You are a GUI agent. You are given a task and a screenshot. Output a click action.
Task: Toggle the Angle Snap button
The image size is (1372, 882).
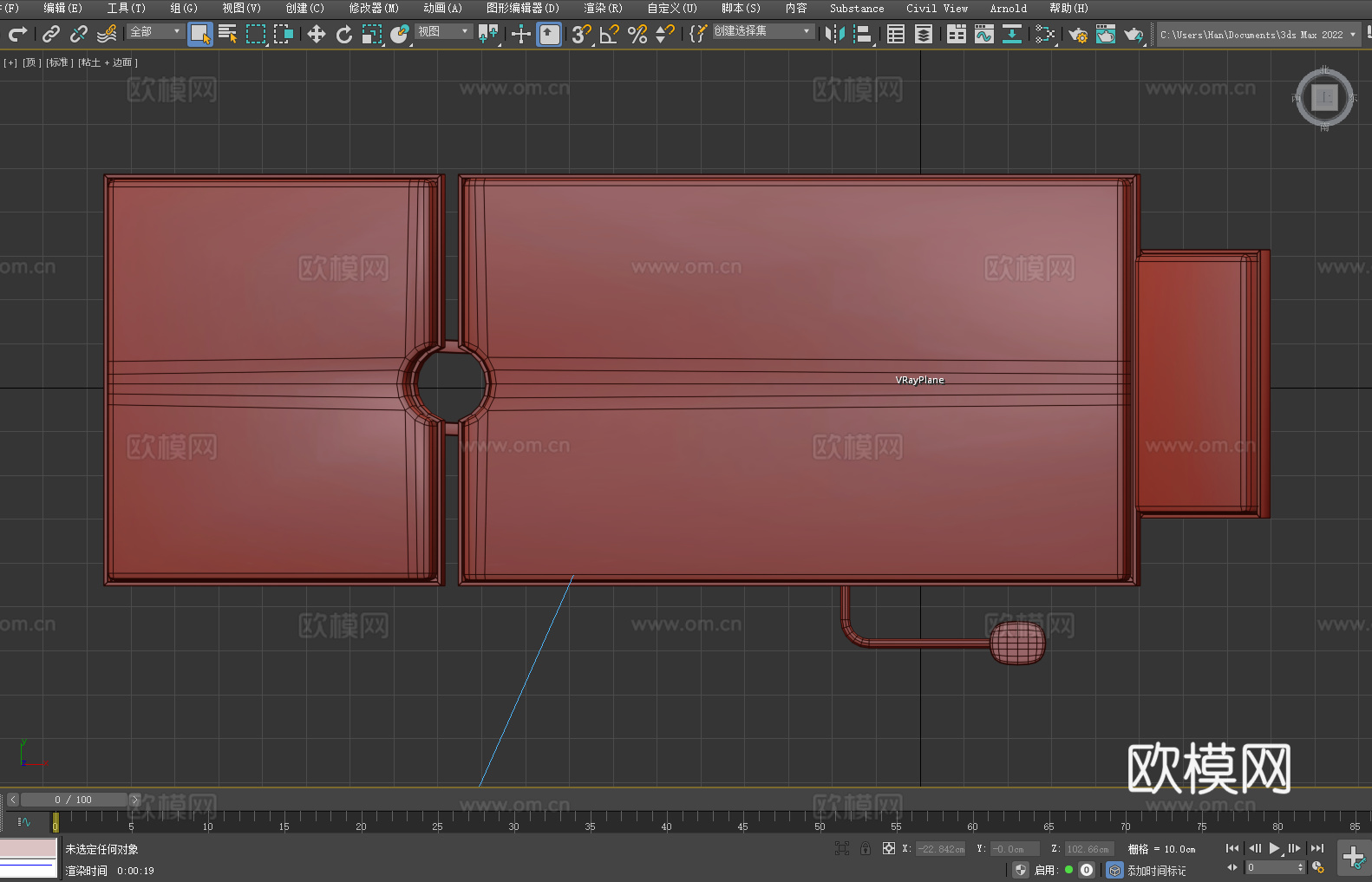click(609, 34)
